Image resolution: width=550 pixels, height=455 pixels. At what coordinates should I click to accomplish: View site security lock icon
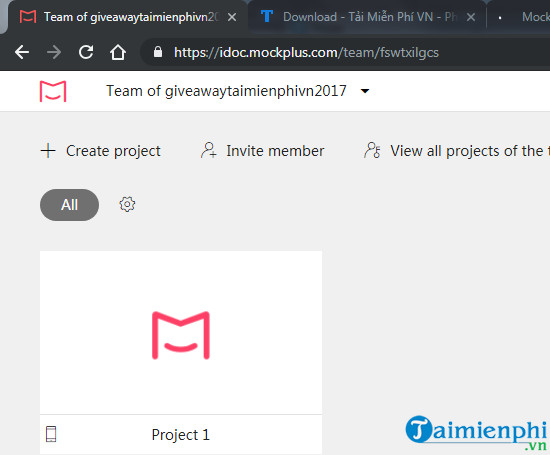pyautogui.click(x=158, y=52)
